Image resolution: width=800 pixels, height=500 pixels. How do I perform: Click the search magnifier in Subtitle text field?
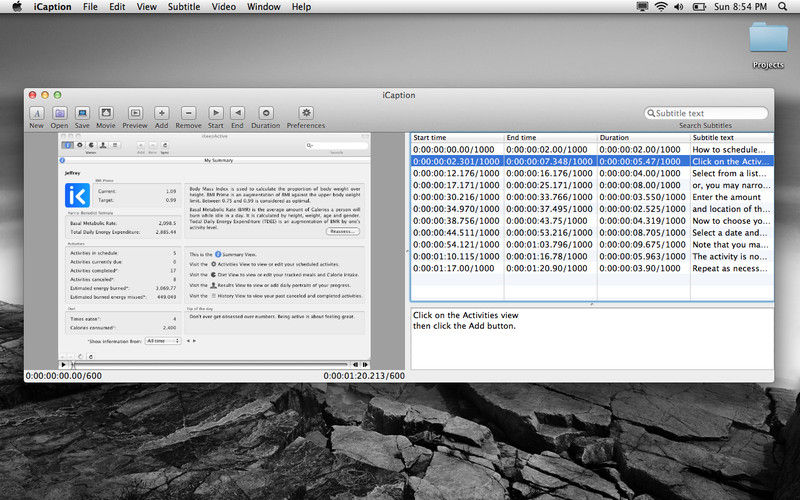click(651, 113)
